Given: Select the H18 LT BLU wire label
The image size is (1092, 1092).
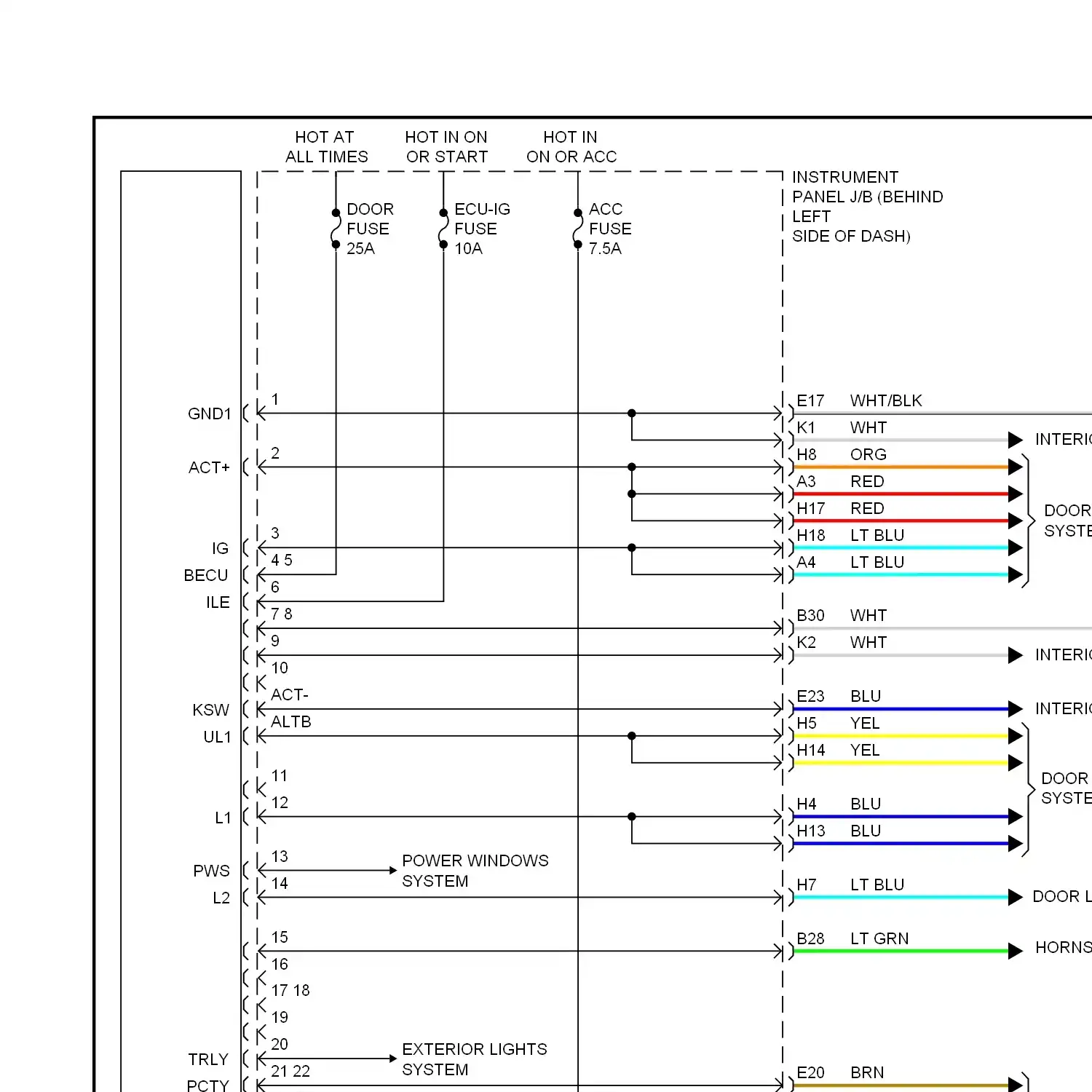Looking at the screenshot, I should [x=850, y=535].
